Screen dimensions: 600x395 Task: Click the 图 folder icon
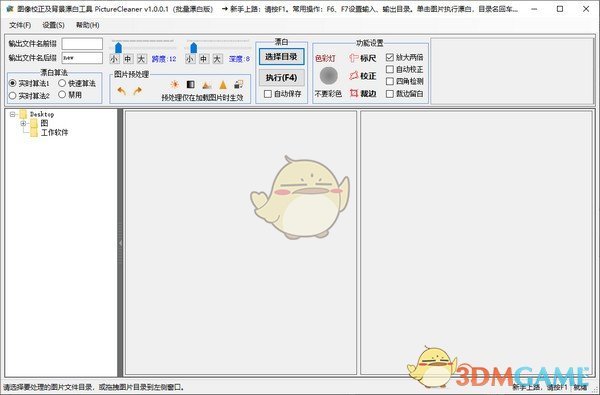(34, 123)
